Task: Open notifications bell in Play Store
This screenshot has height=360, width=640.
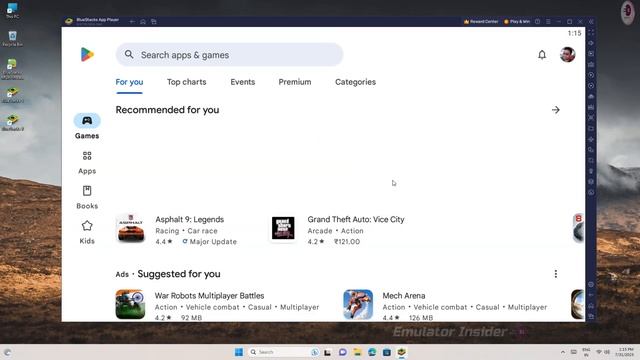Action: pyautogui.click(x=542, y=55)
